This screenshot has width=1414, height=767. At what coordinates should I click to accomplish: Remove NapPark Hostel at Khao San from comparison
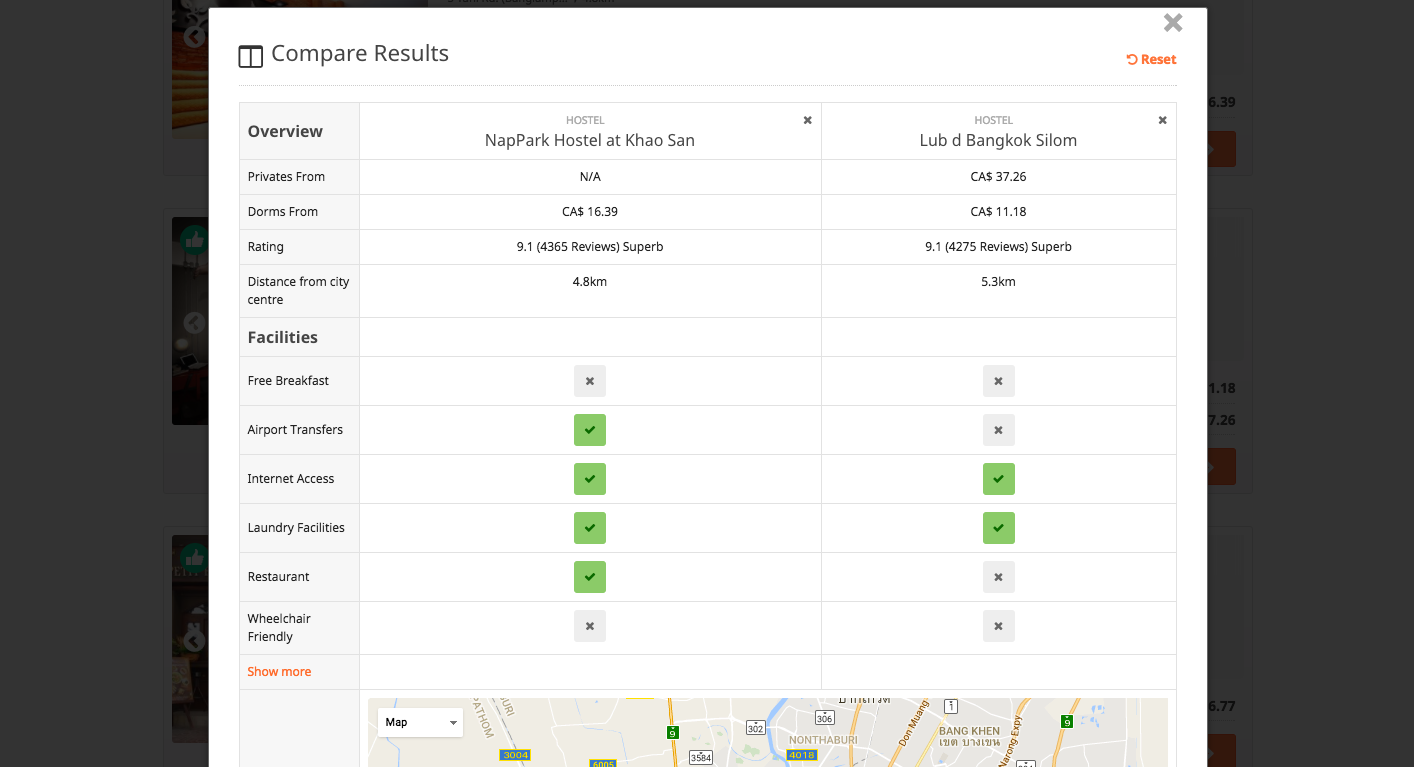[x=808, y=120]
